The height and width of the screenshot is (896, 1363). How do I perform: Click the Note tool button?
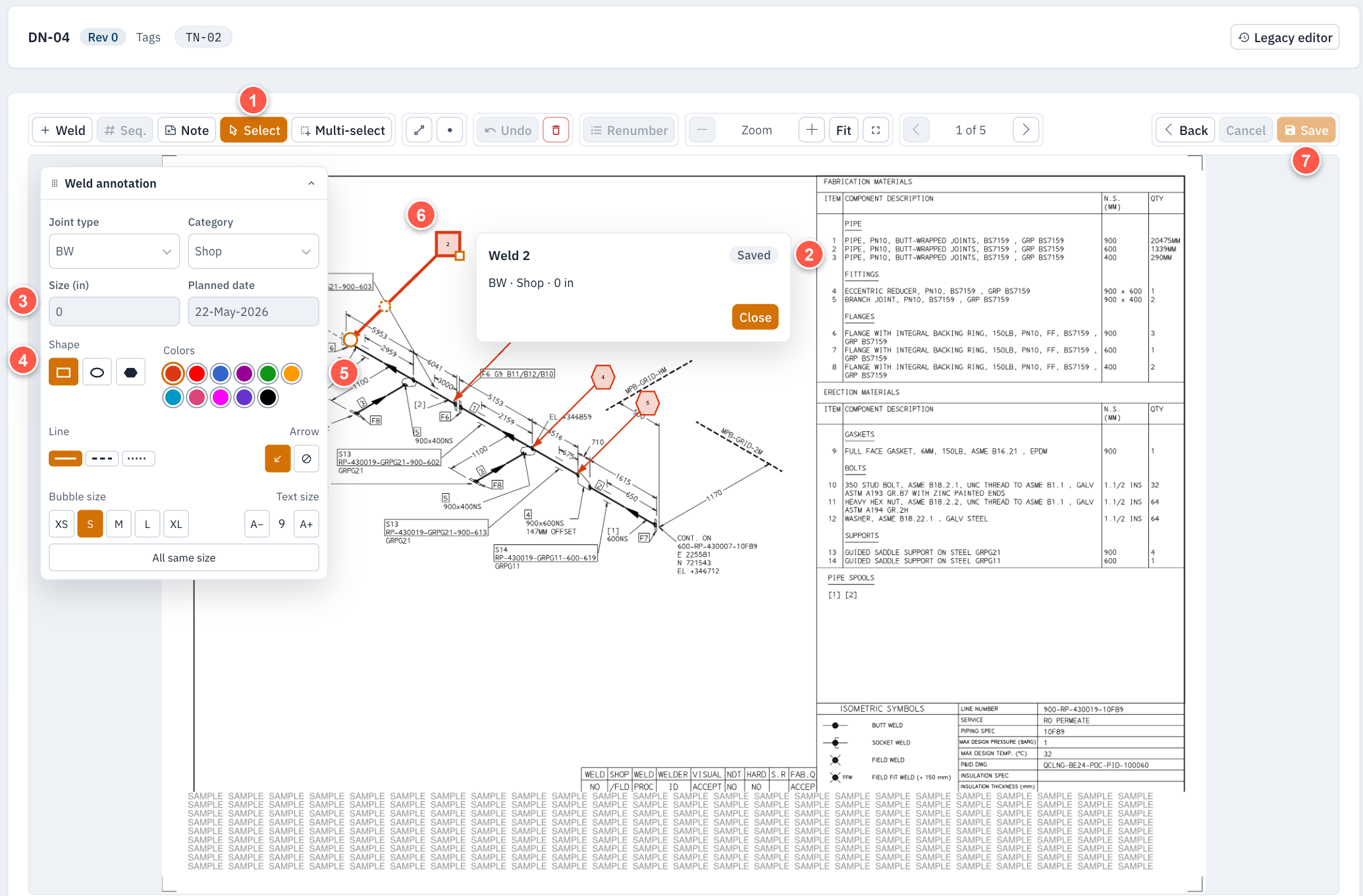click(187, 130)
